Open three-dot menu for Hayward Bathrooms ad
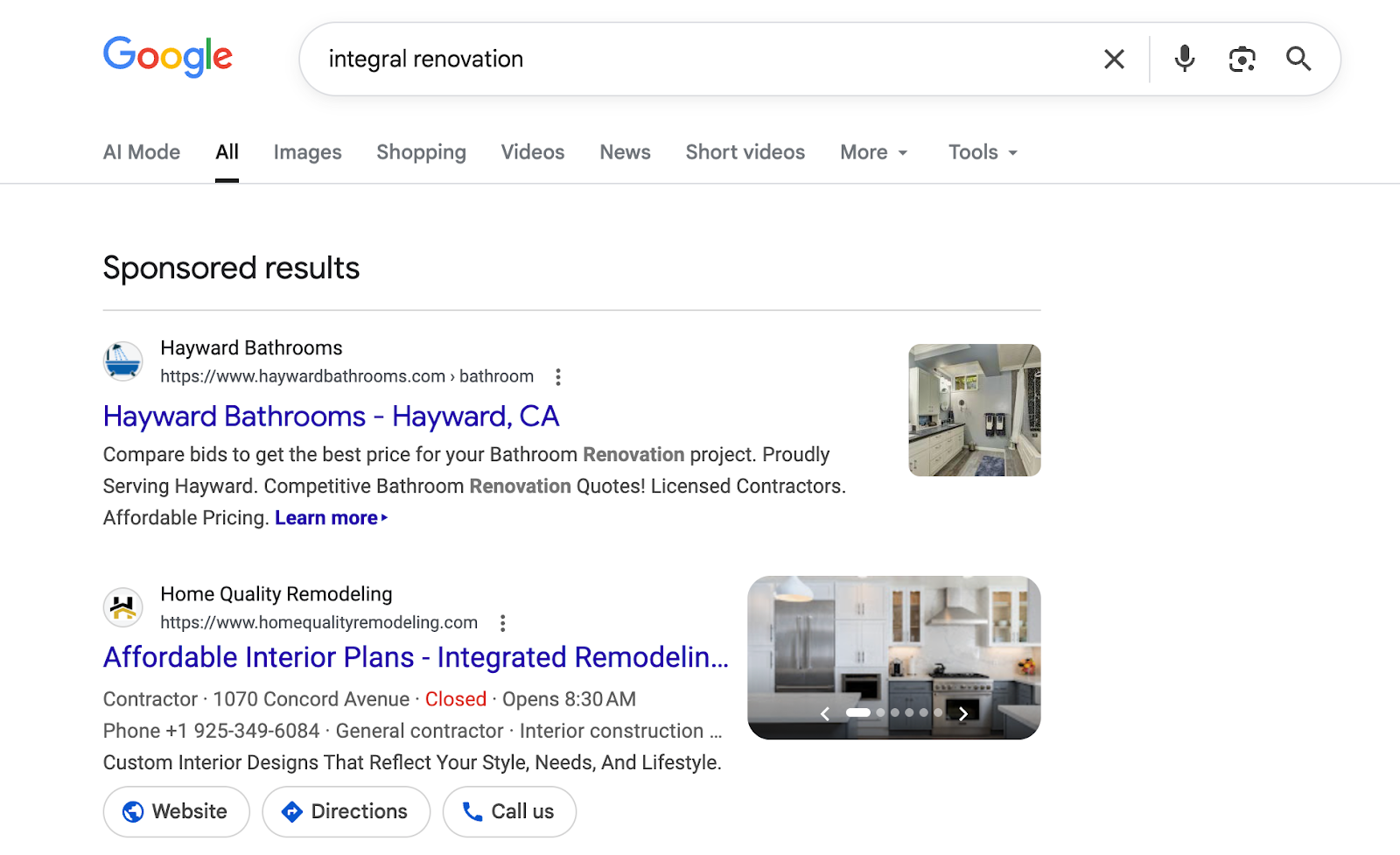Screen dimensions: 1400x855 click(558, 377)
